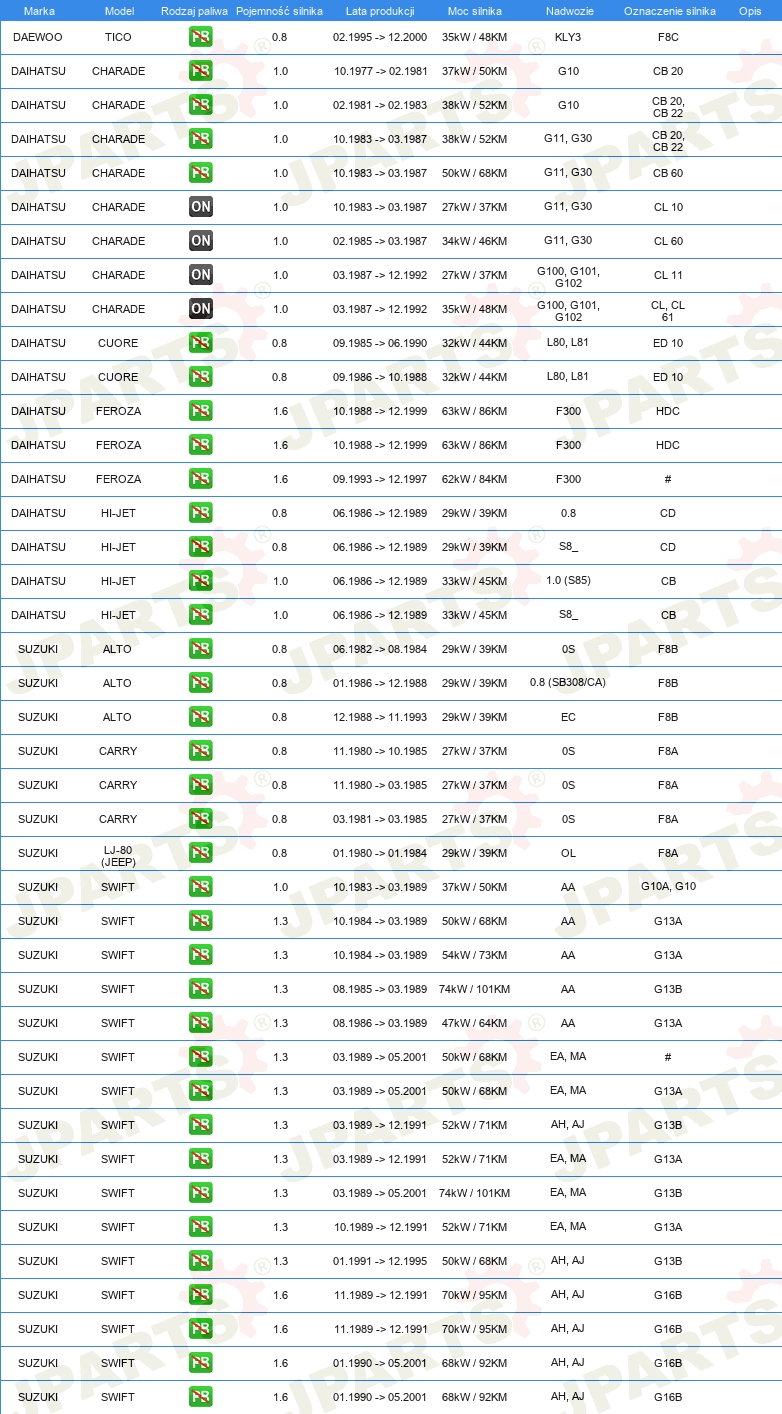
Task: Click the production years 06.1982 -> 08.1984
Action: (x=380, y=649)
